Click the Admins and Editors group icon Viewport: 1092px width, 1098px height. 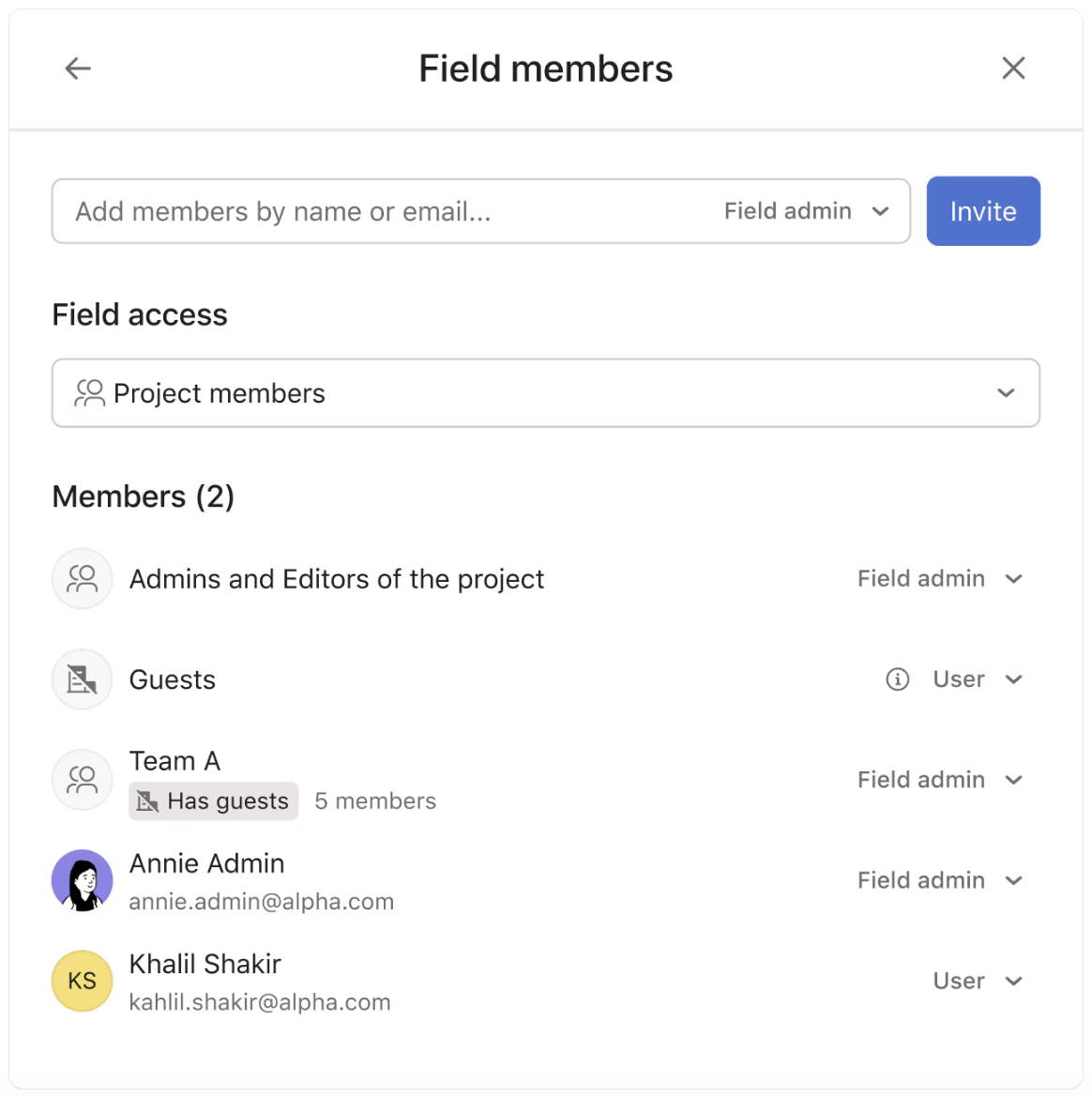(x=83, y=579)
